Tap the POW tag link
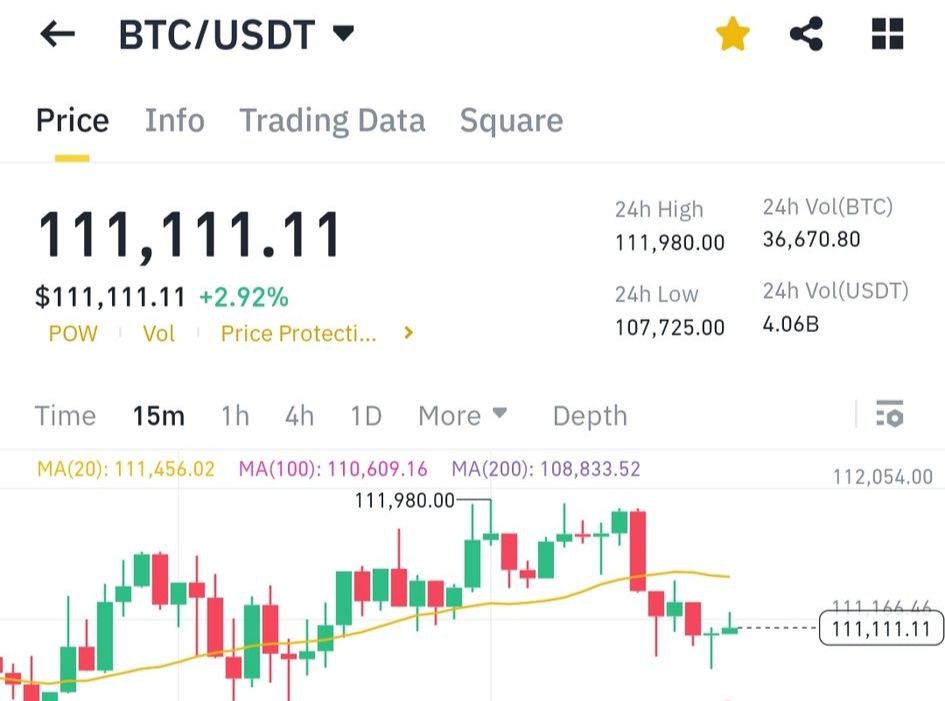The height and width of the screenshot is (701, 945). [x=73, y=334]
